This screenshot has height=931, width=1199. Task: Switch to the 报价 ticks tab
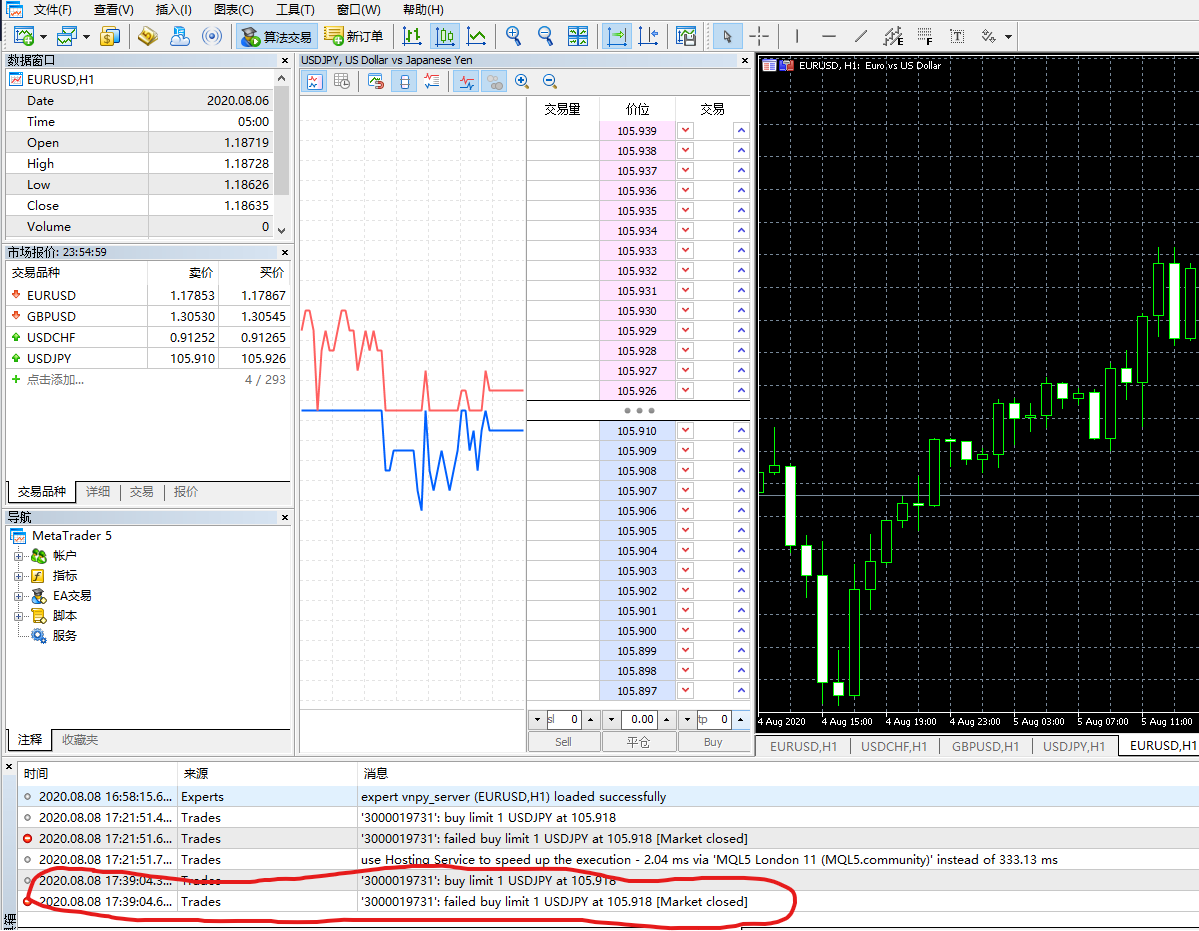[x=186, y=491]
